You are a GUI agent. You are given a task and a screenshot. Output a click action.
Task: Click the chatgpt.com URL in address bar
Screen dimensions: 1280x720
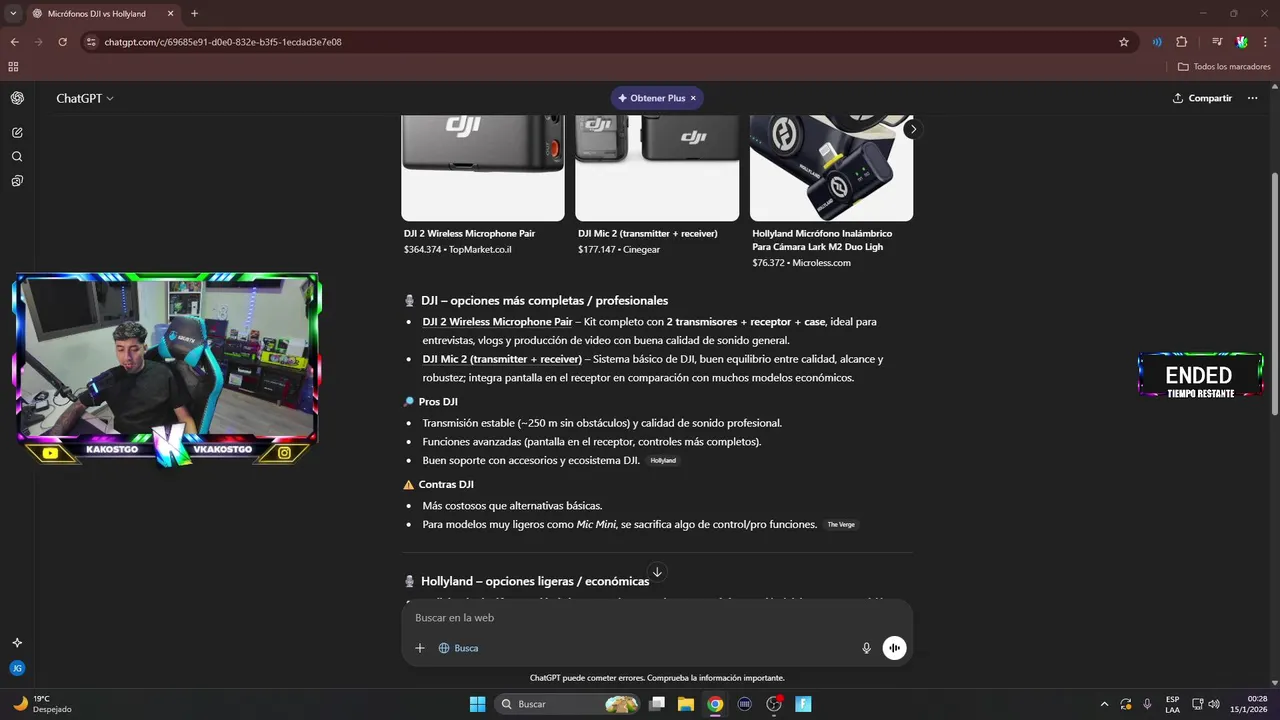pyautogui.click(x=223, y=42)
